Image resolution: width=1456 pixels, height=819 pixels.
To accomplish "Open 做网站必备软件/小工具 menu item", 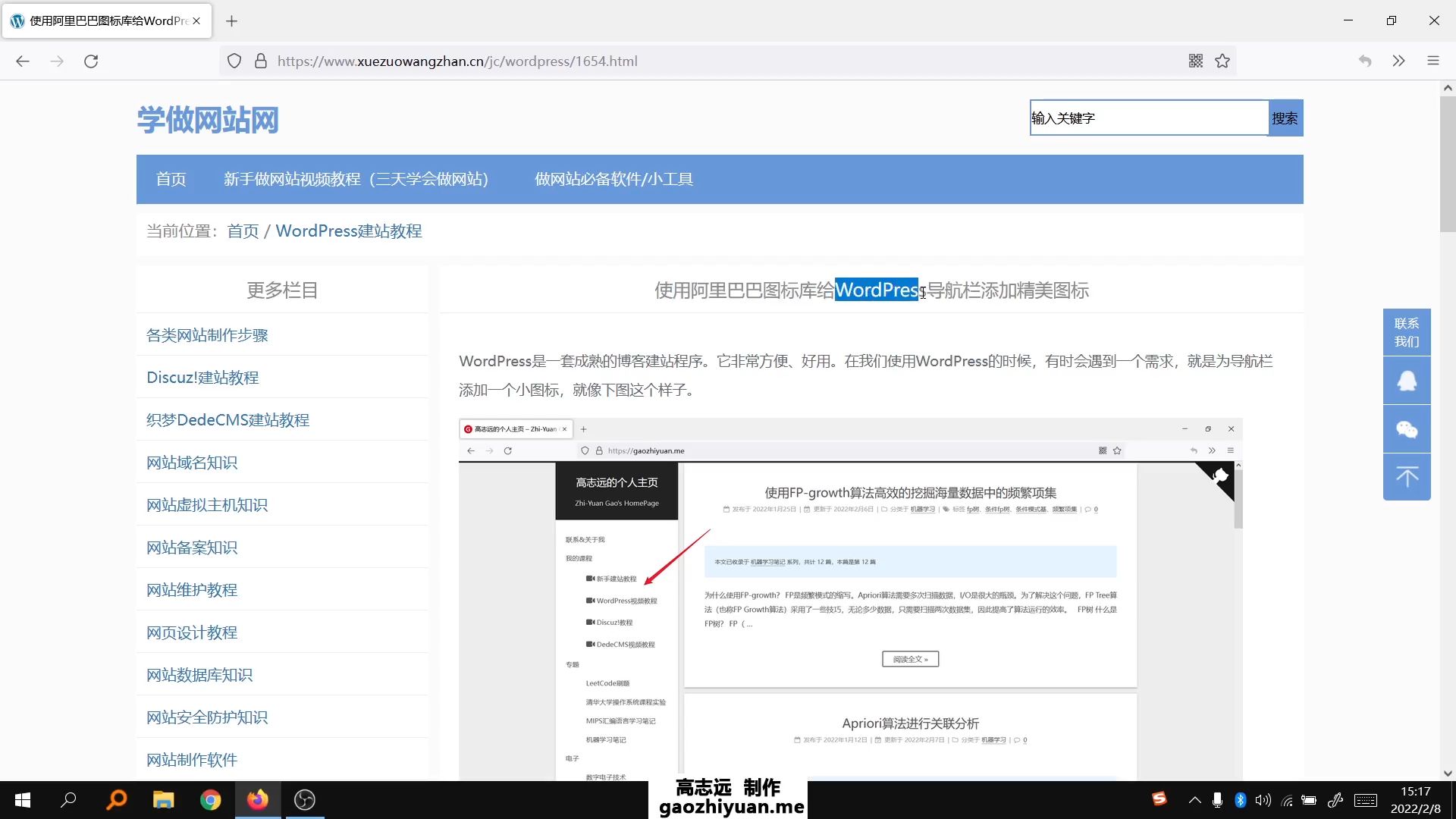I will [613, 180].
